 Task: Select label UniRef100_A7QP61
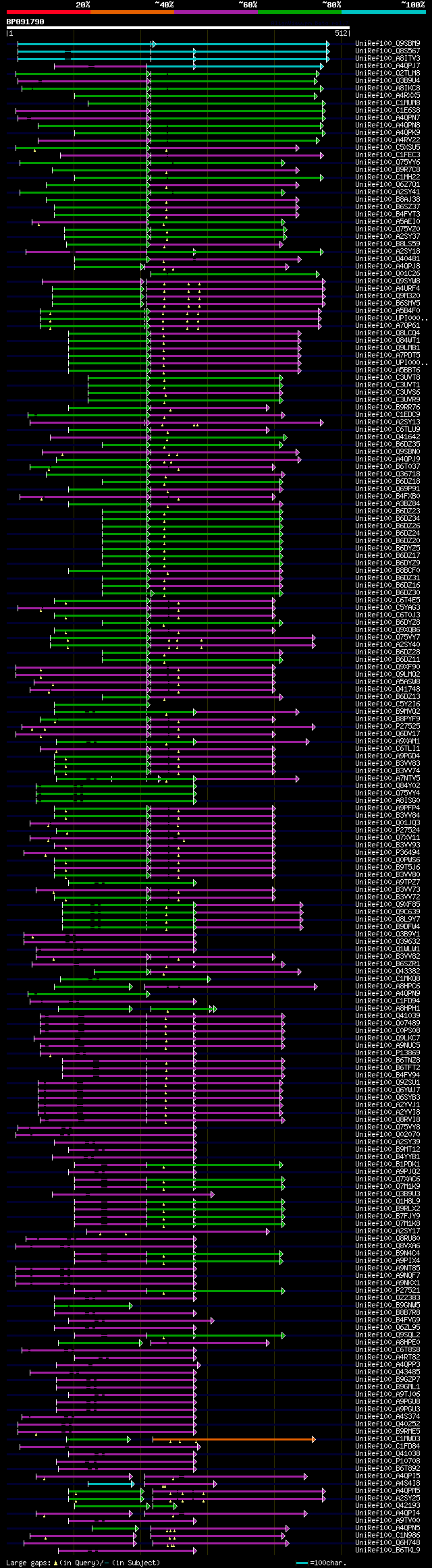click(387, 326)
